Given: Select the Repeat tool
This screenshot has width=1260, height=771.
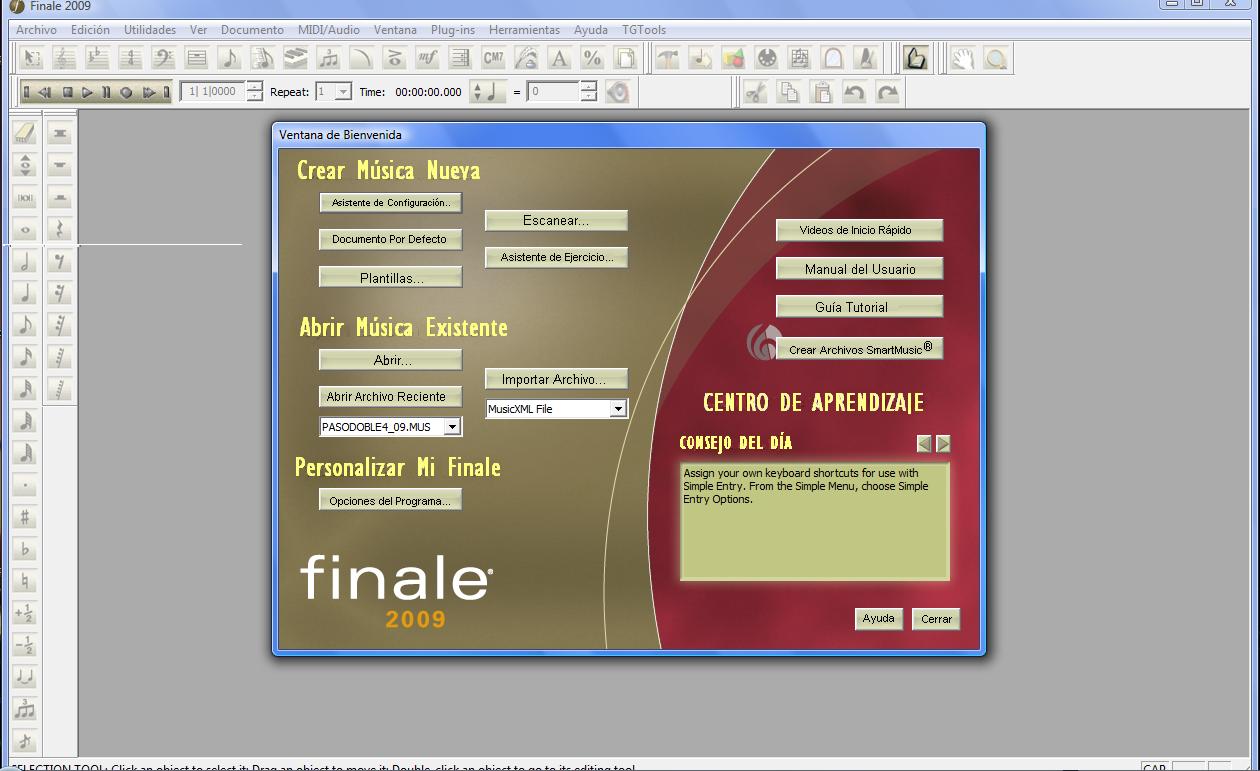Looking at the screenshot, I should coord(461,59).
